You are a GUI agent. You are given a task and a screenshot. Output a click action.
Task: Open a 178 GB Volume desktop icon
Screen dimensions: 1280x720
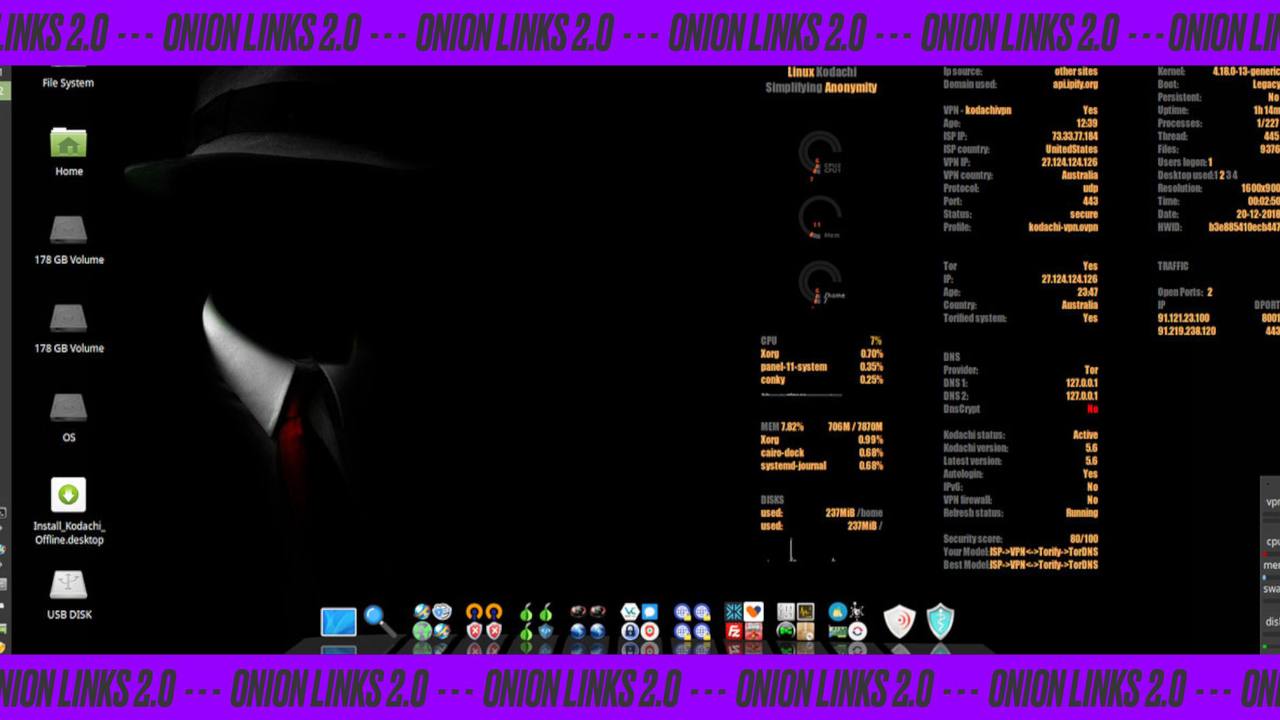click(x=68, y=230)
